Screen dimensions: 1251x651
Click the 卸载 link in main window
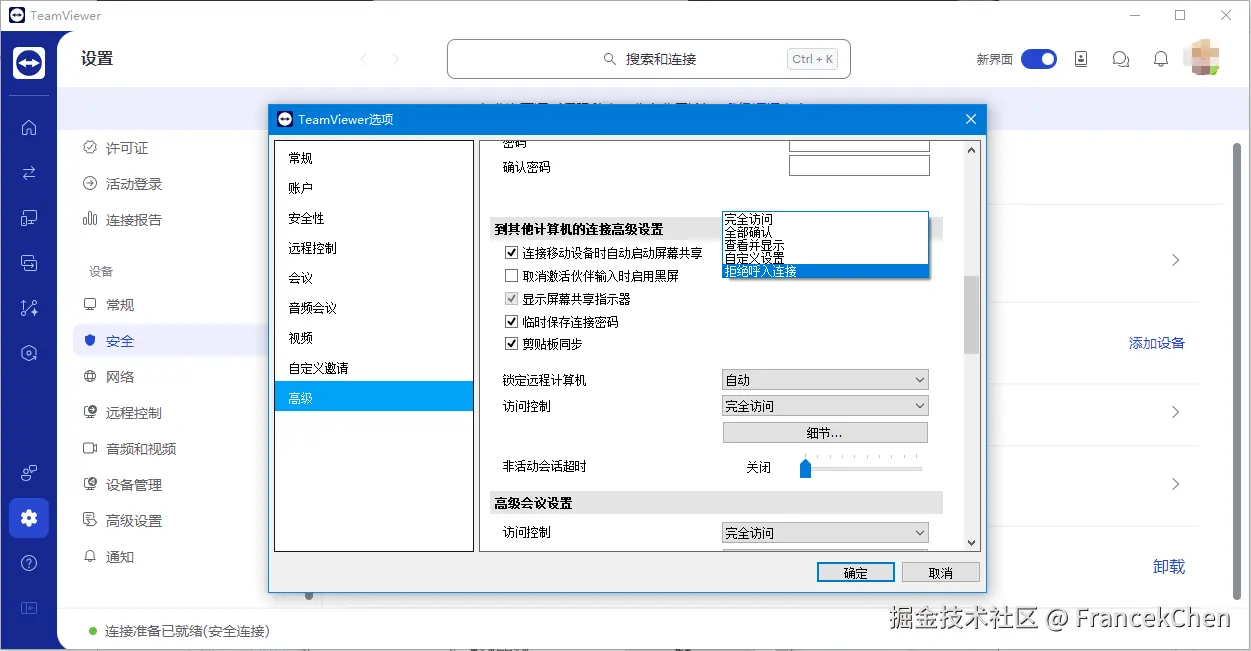1169,567
